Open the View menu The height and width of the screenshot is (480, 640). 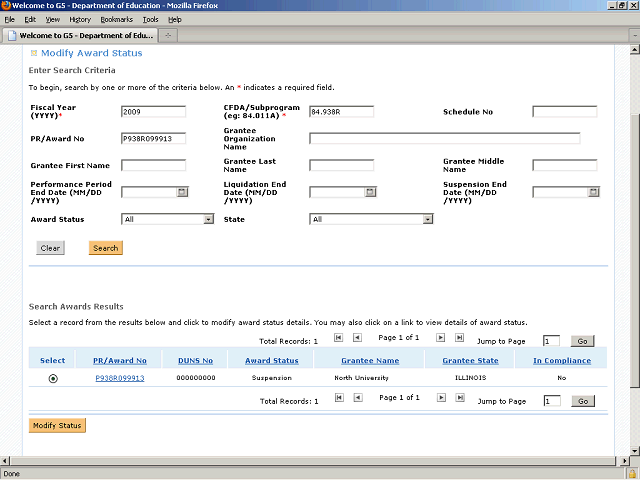coord(53,20)
